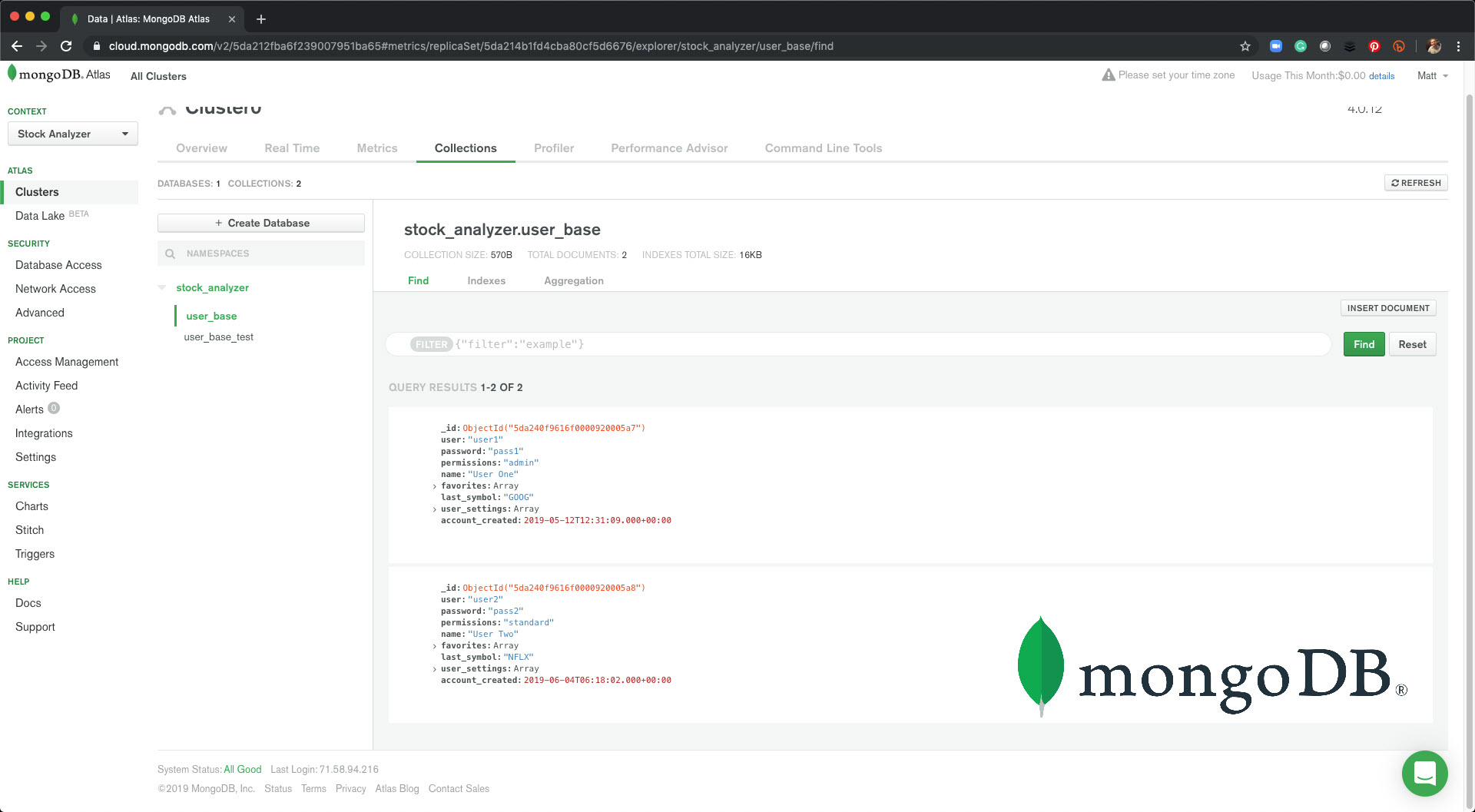Click the browser back arrow
Screen dimensions: 1475x812
pos(17,46)
